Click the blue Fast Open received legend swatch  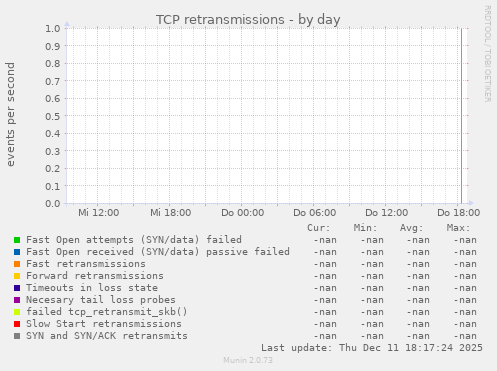coord(17,252)
